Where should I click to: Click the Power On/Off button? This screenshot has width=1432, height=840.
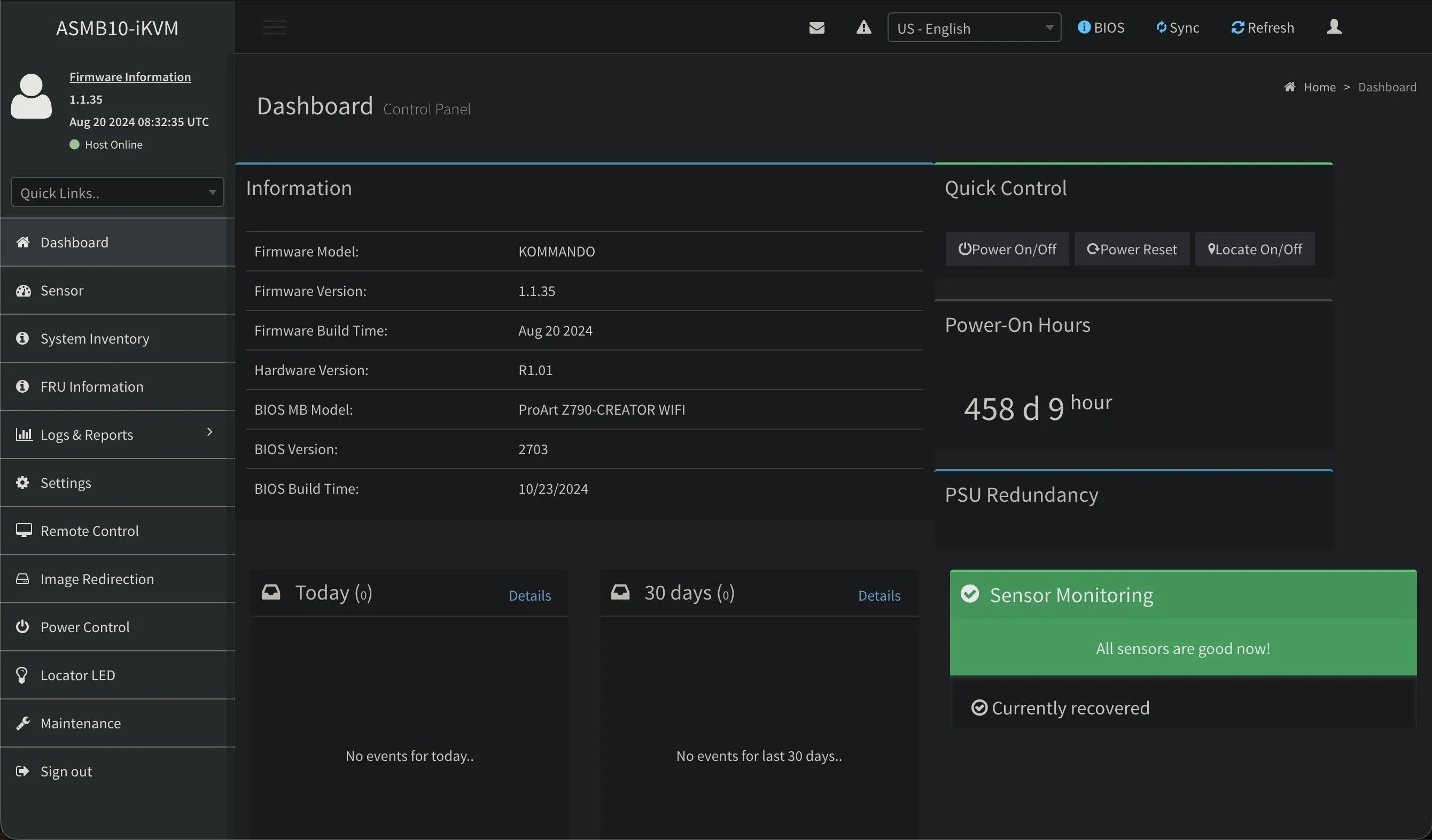tap(1007, 249)
